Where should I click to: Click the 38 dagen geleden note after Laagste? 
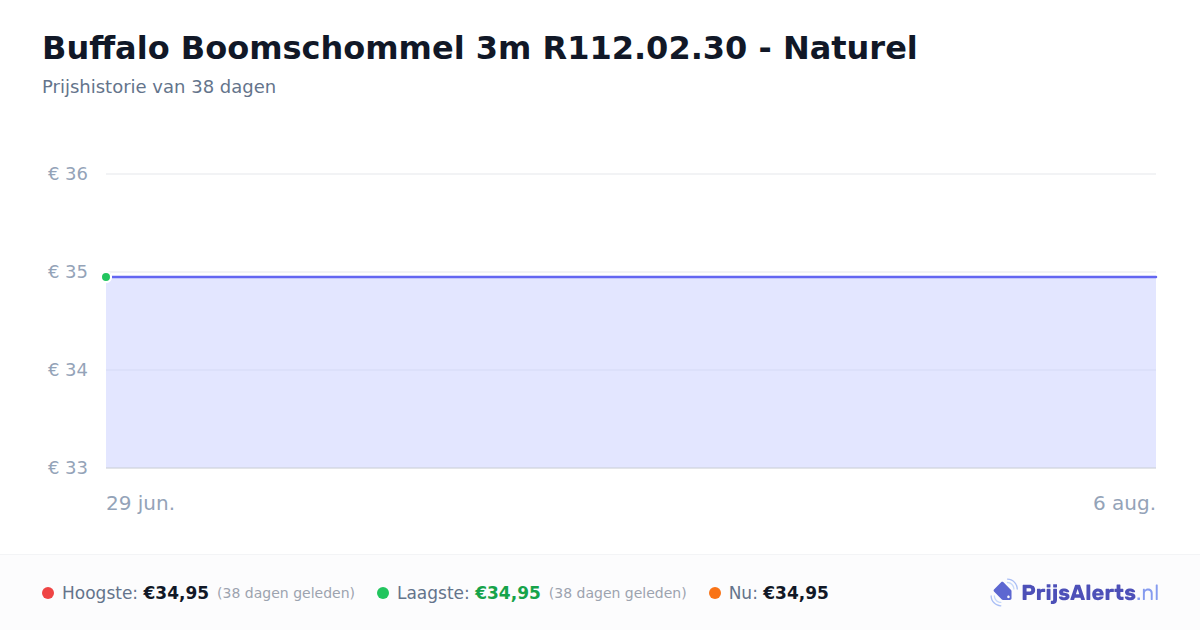pyautogui.click(x=618, y=593)
